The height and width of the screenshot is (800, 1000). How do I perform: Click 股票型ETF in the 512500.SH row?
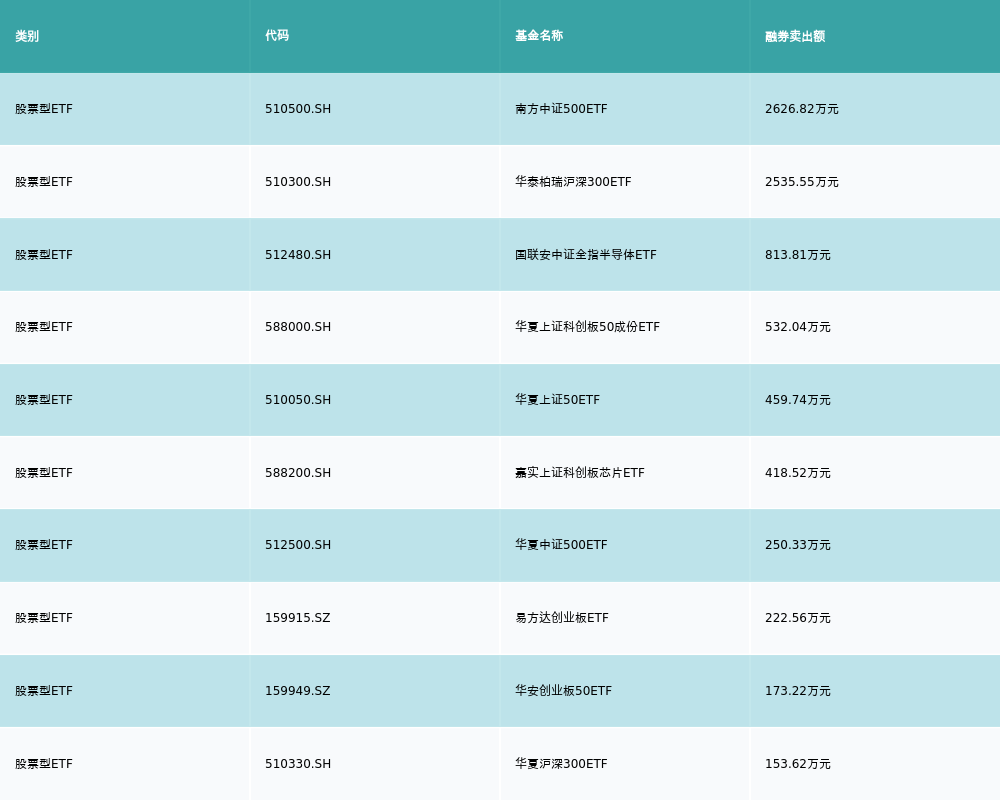[44, 545]
